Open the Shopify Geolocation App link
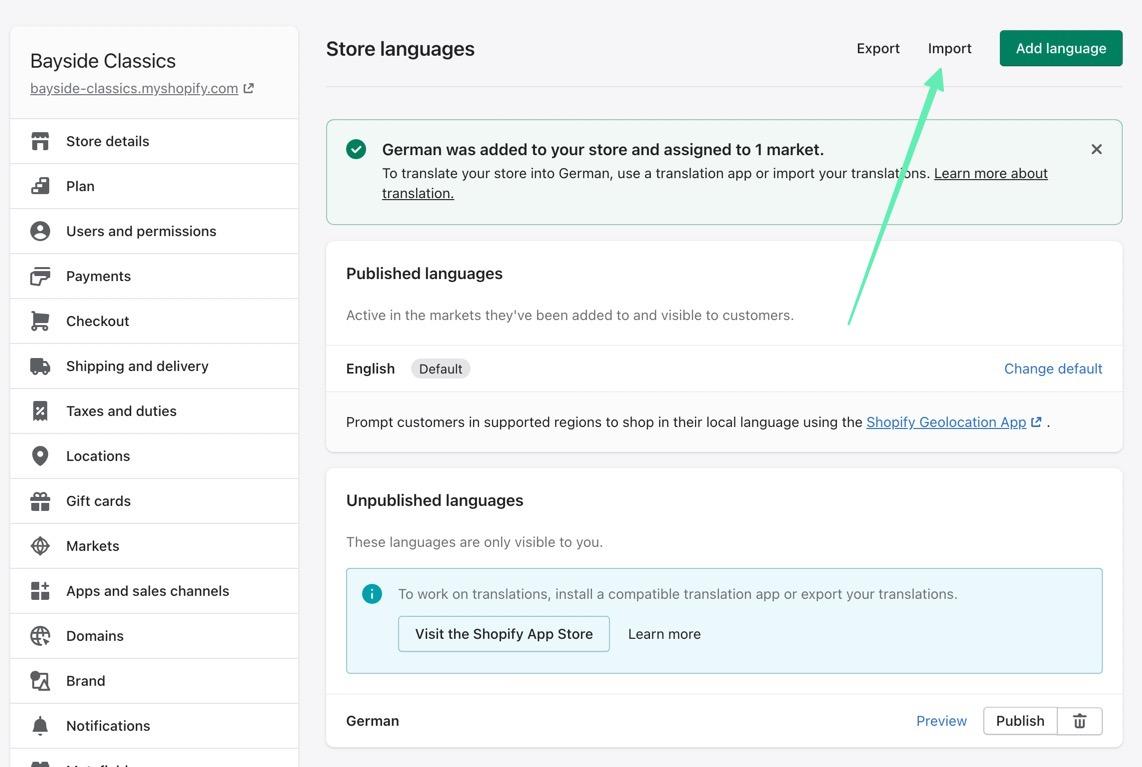1142x767 pixels. (x=946, y=422)
